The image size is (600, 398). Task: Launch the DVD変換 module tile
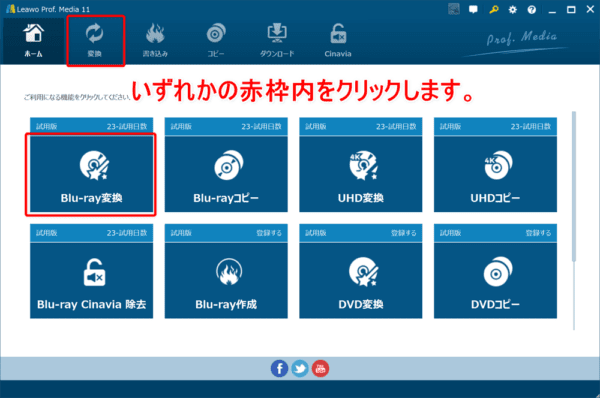[x=361, y=281]
